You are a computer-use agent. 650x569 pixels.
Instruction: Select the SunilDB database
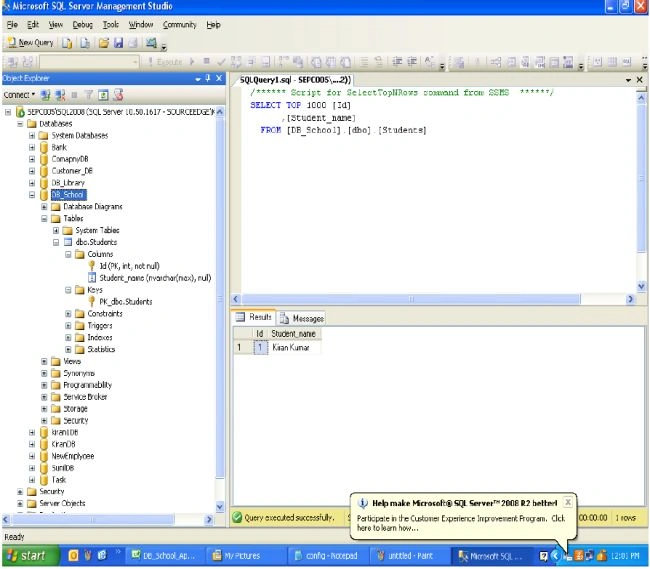63,468
